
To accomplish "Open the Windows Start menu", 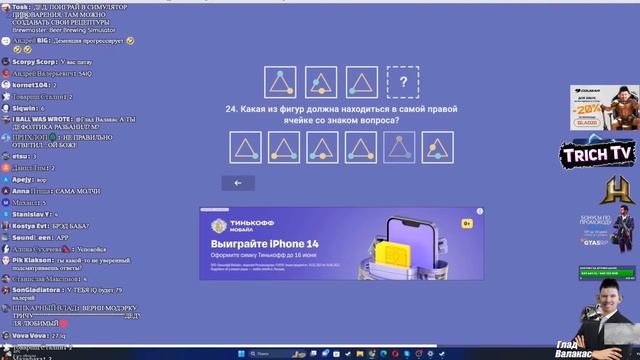I will tap(241, 354).
